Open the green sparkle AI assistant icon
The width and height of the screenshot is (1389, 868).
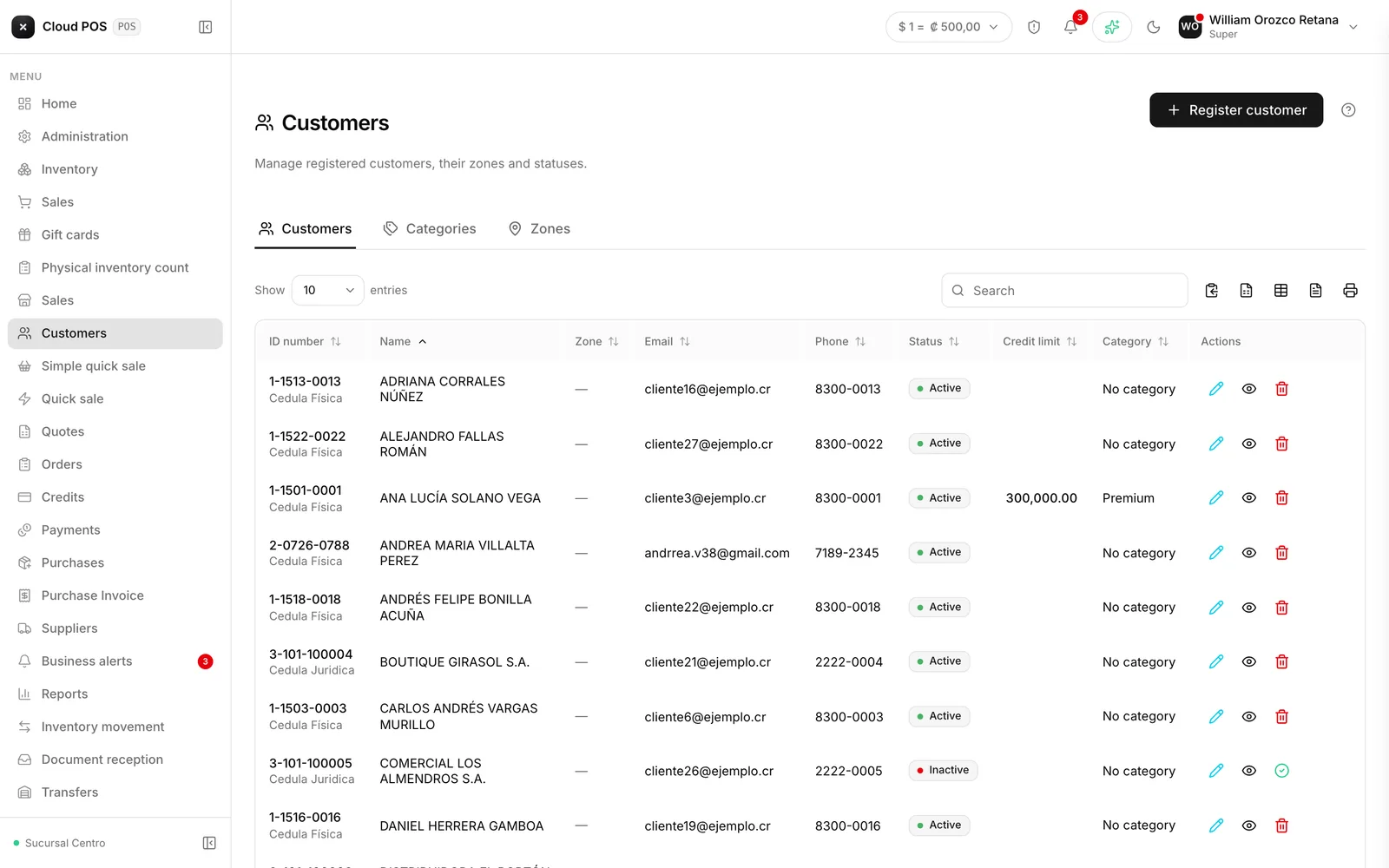coord(1112,27)
